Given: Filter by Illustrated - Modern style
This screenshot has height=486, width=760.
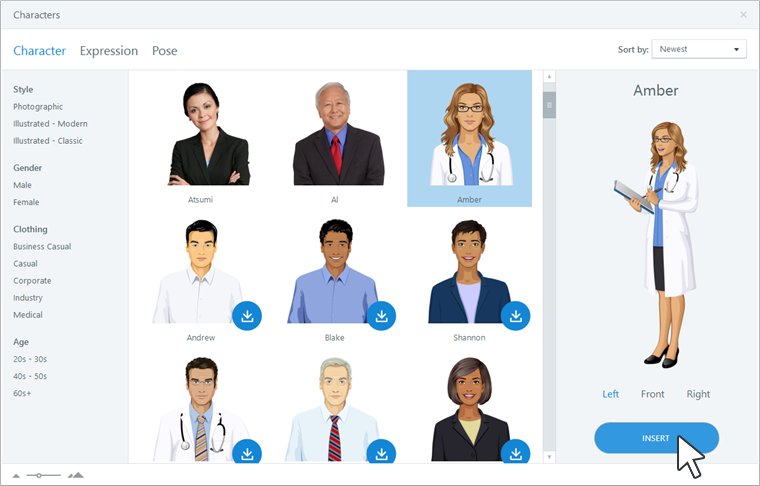Looking at the screenshot, I should [50, 124].
